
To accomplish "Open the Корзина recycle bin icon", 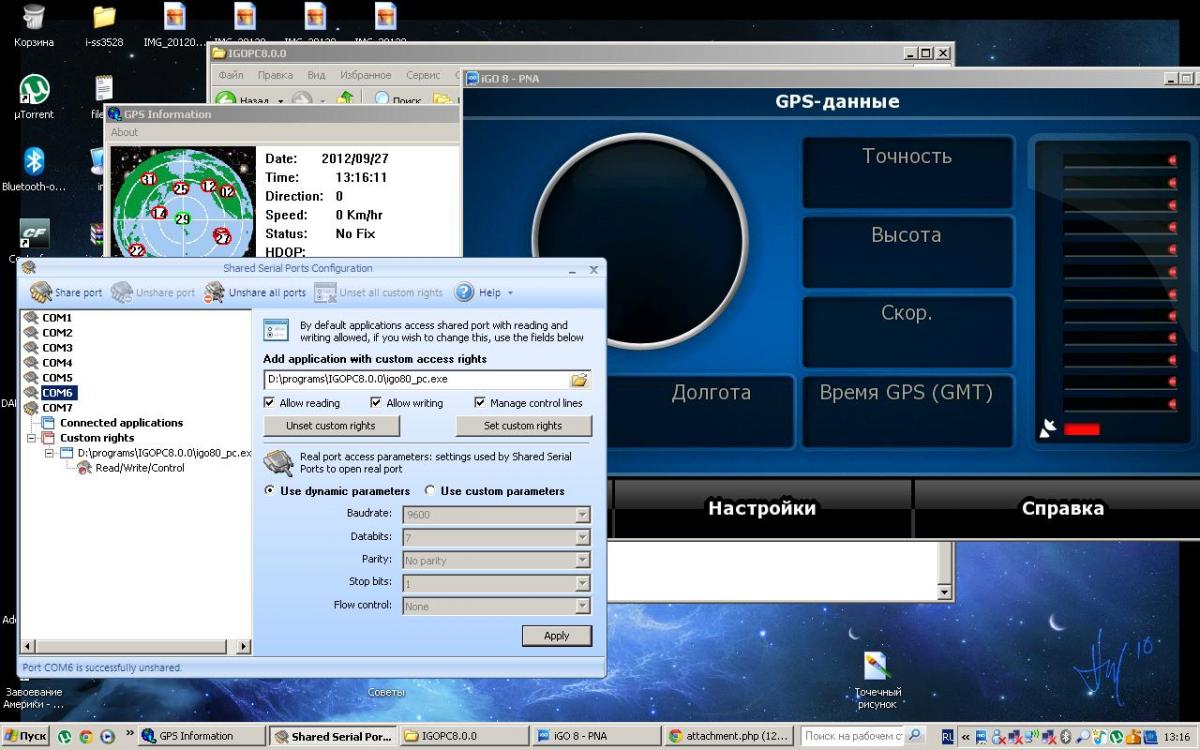I will coord(34,18).
